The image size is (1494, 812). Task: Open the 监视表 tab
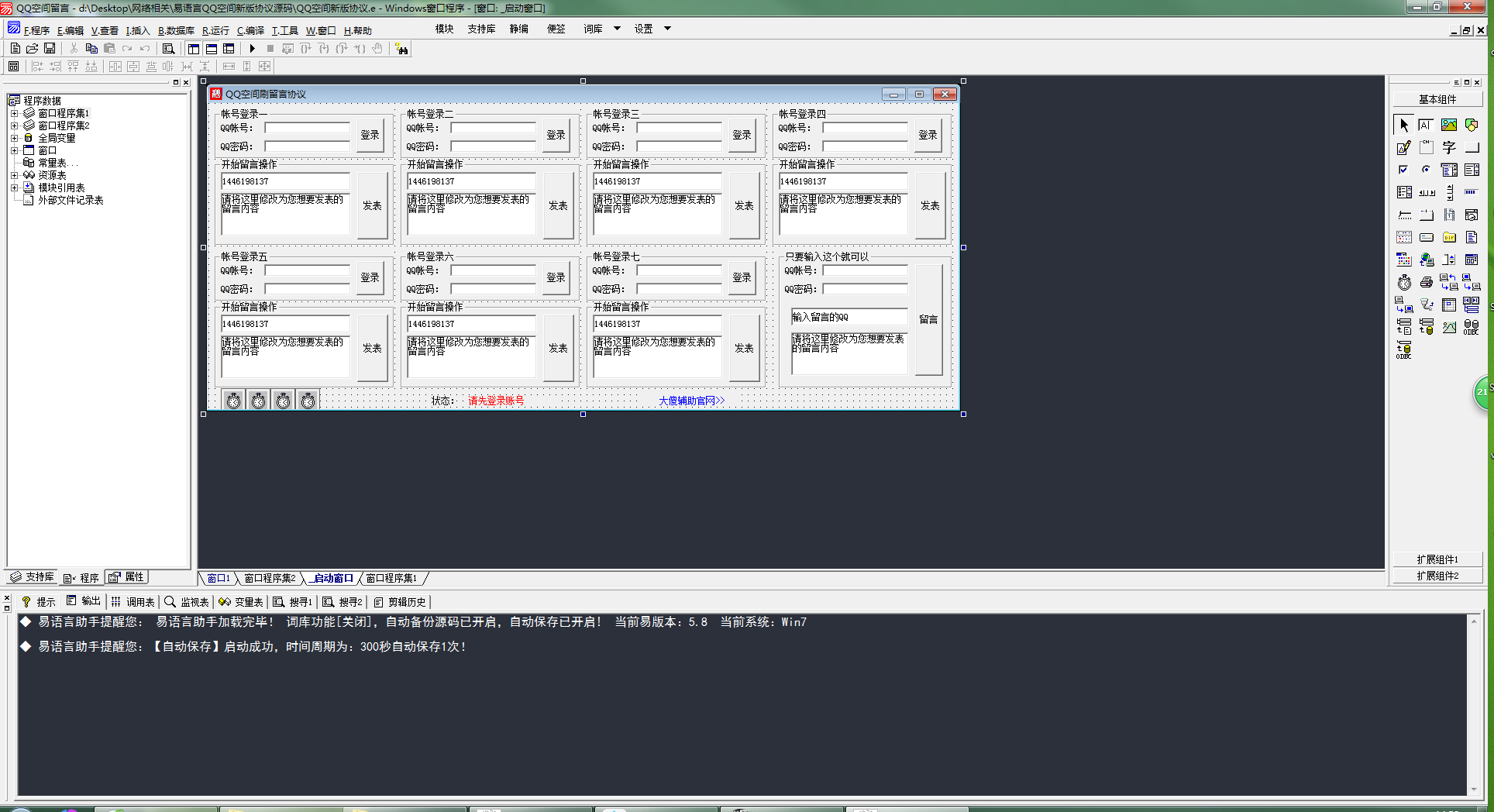pos(187,601)
